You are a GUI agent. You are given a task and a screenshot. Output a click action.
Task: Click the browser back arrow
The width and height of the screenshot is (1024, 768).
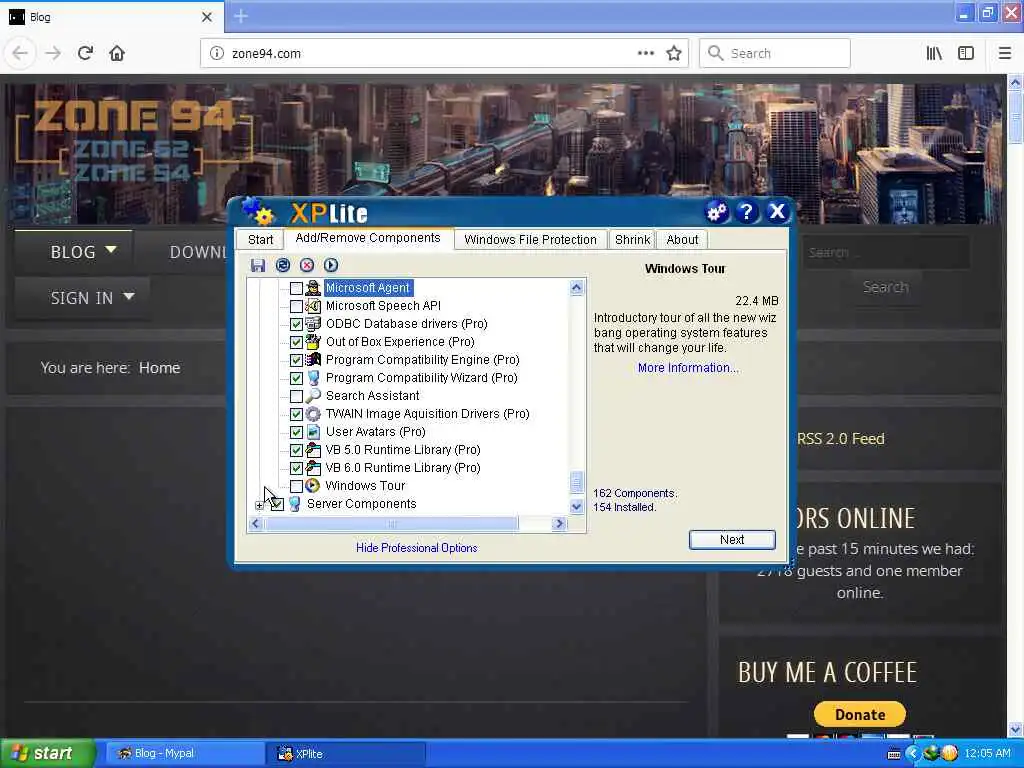[20, 53]
